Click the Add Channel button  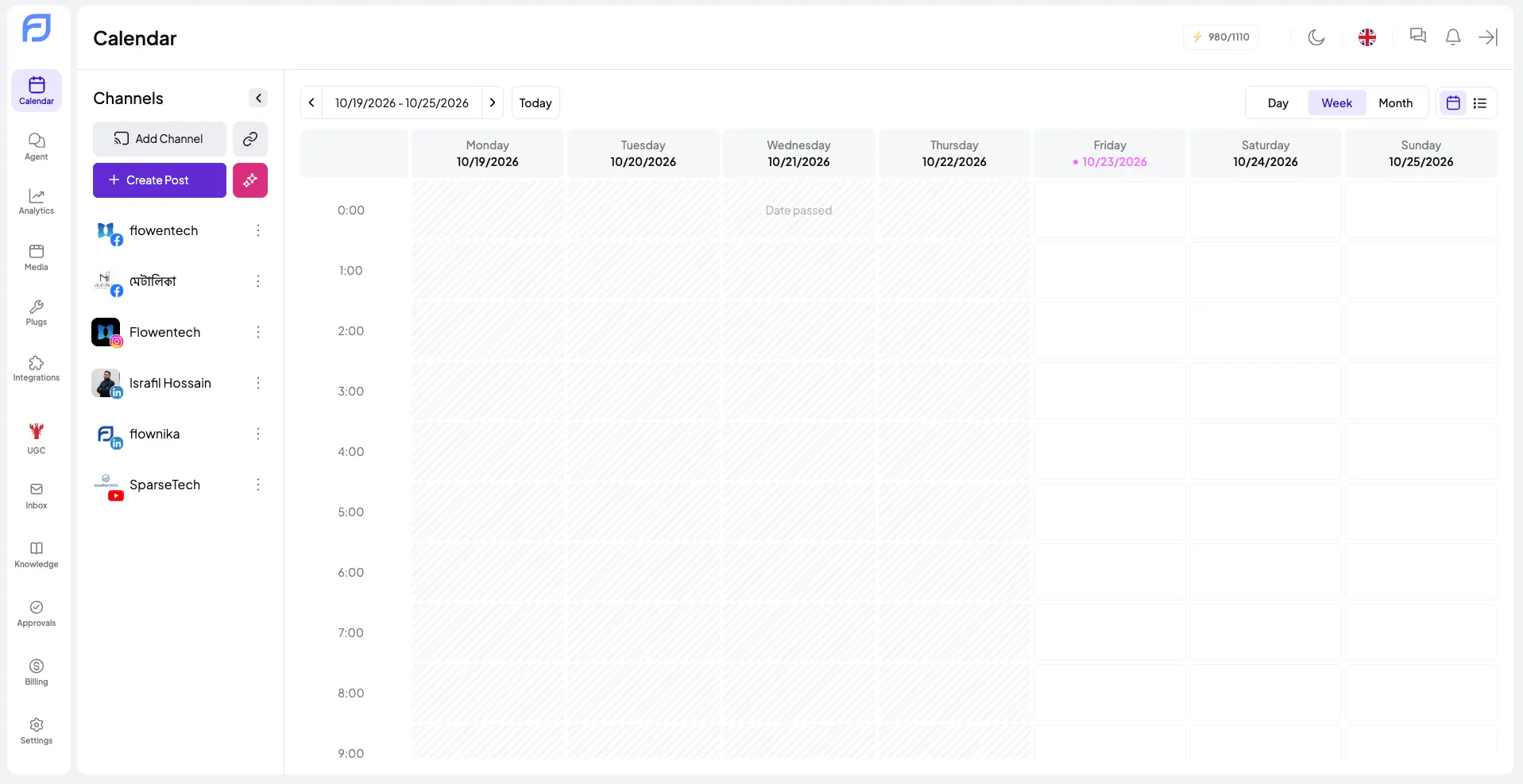(160, 139)
